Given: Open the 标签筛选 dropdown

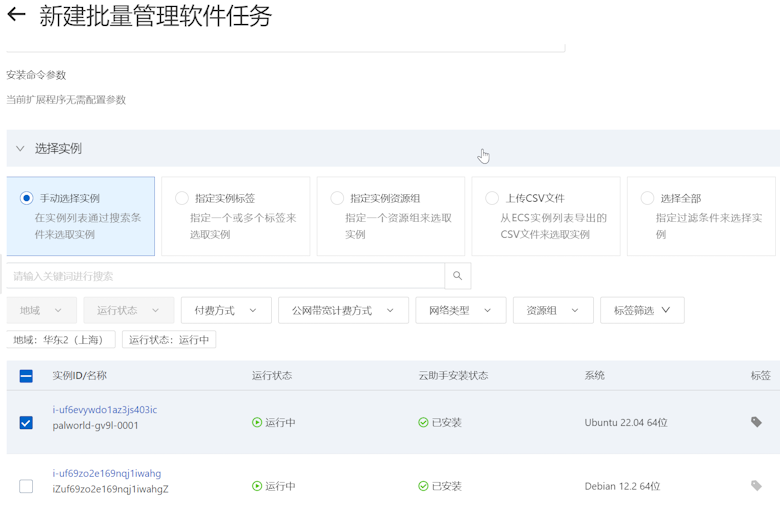Looking at the screenshot, I should (642, 310).
